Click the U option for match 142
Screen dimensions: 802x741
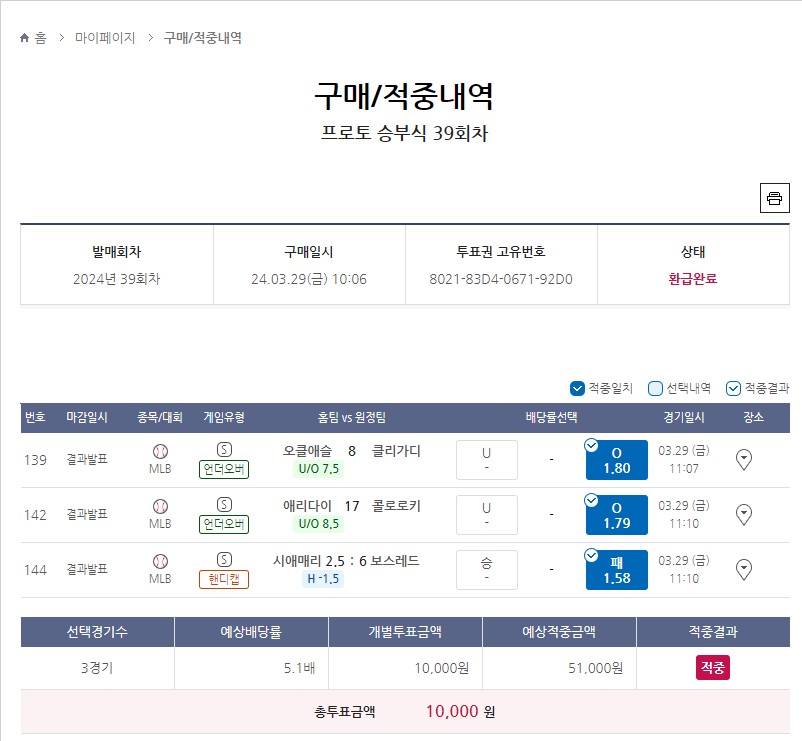click(x=486, y=514)
